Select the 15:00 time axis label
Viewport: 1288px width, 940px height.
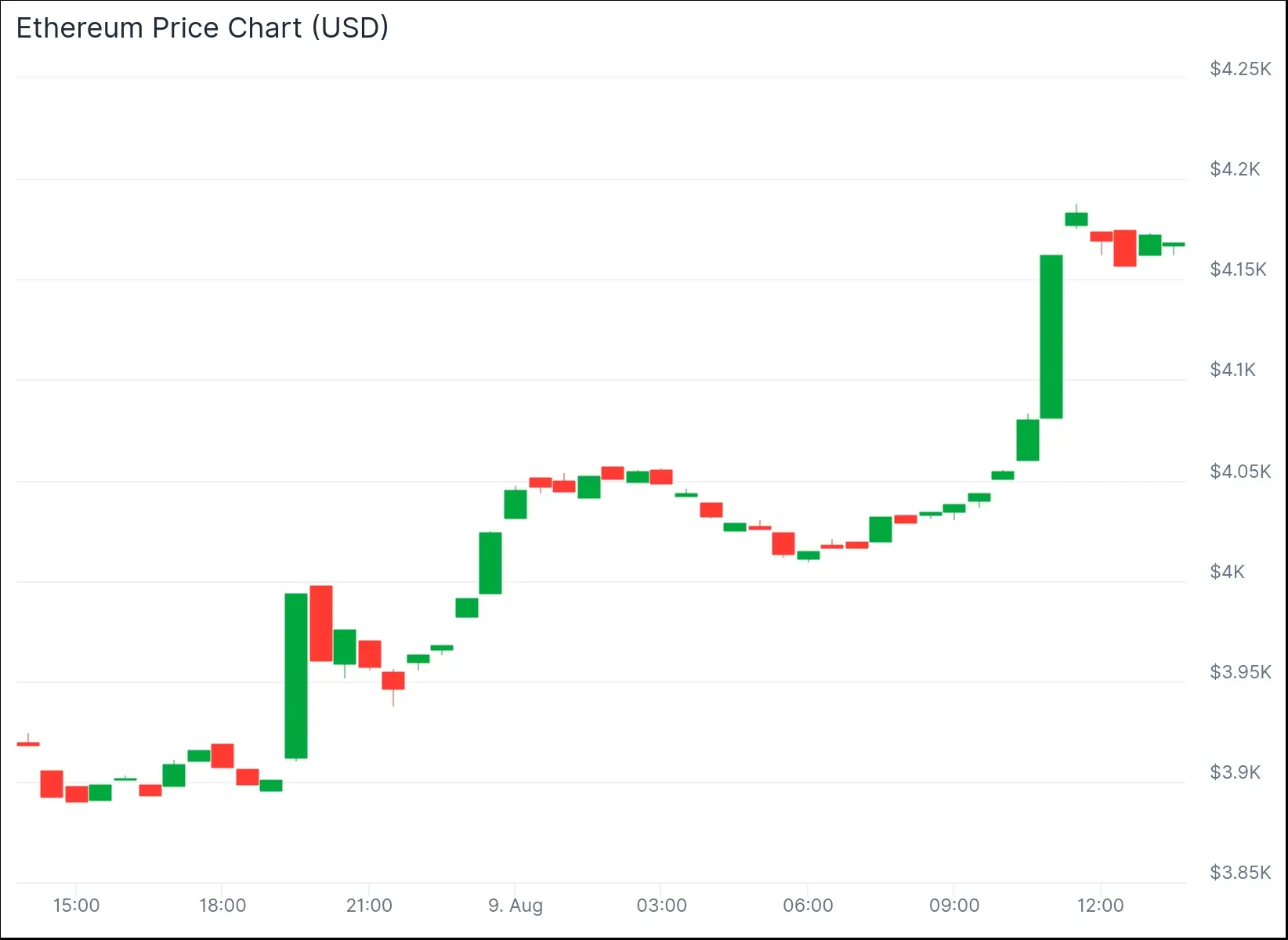tap(76, 906)
